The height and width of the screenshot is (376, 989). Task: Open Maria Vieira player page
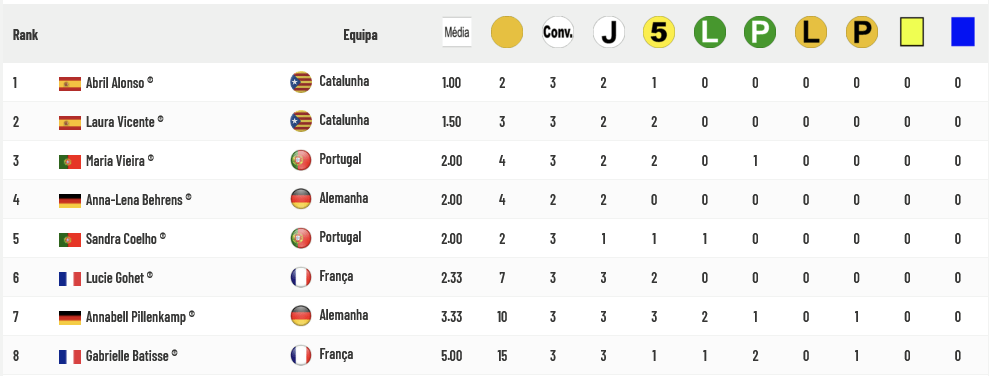pyautogui.click(x=115, y=161)
